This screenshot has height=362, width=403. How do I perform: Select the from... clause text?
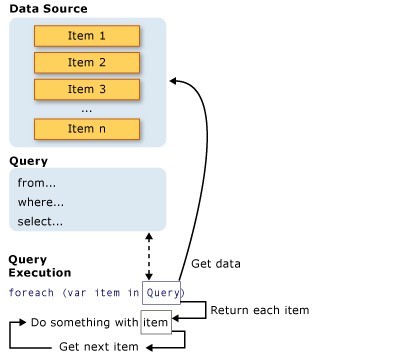37,183
